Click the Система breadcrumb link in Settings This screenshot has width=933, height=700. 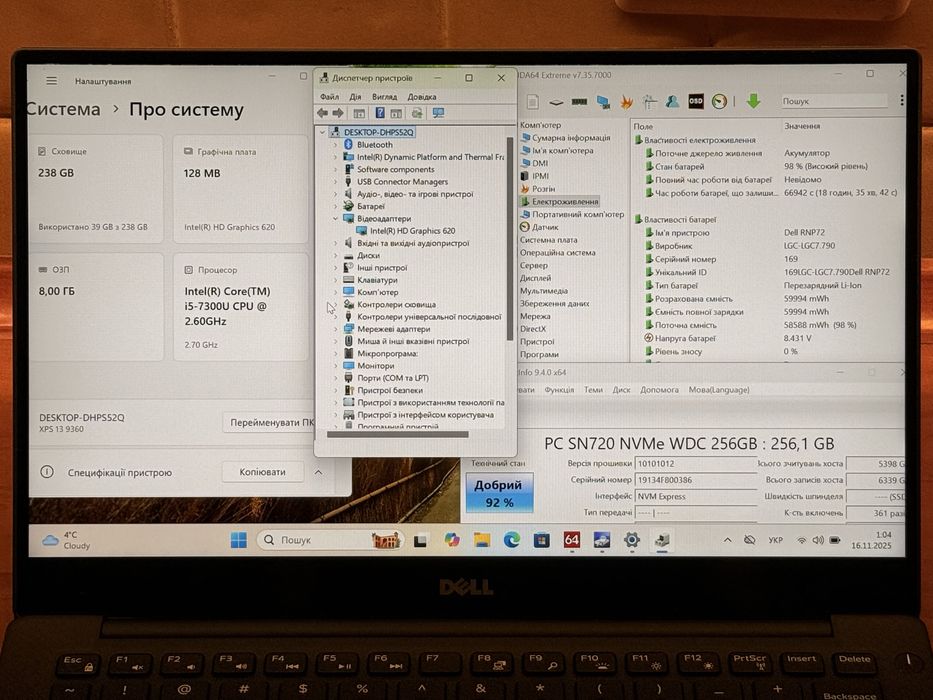pyautogui.click(x=64, y=110)
